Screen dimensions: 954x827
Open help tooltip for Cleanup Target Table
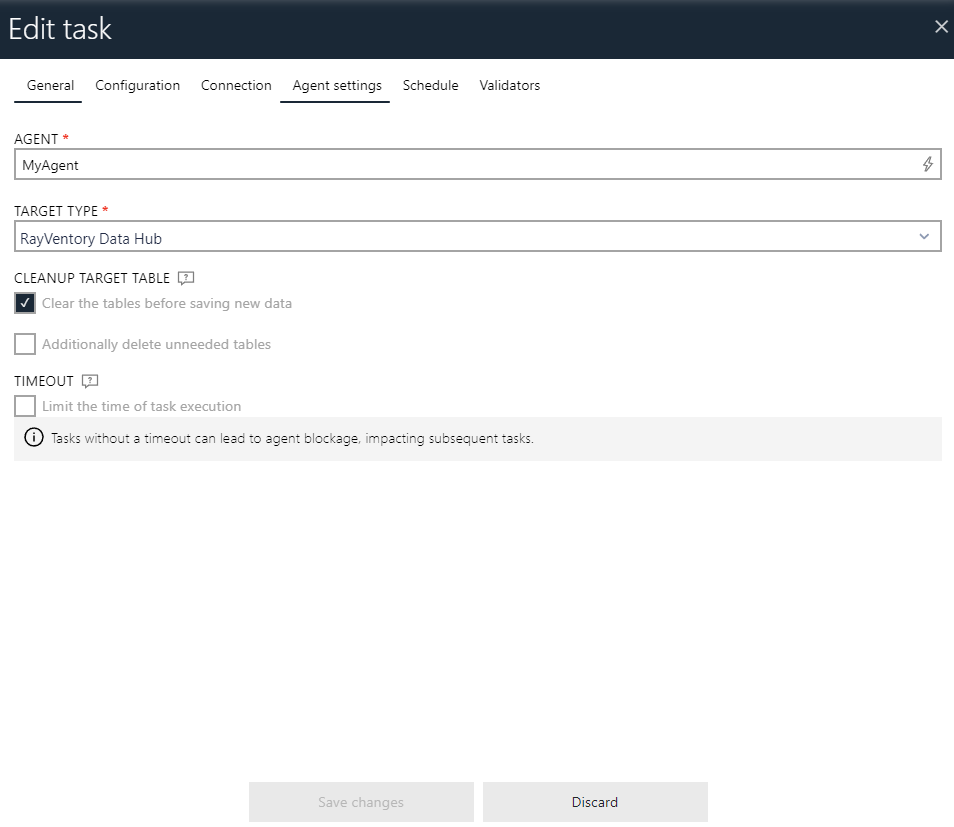tap(185, 278)
